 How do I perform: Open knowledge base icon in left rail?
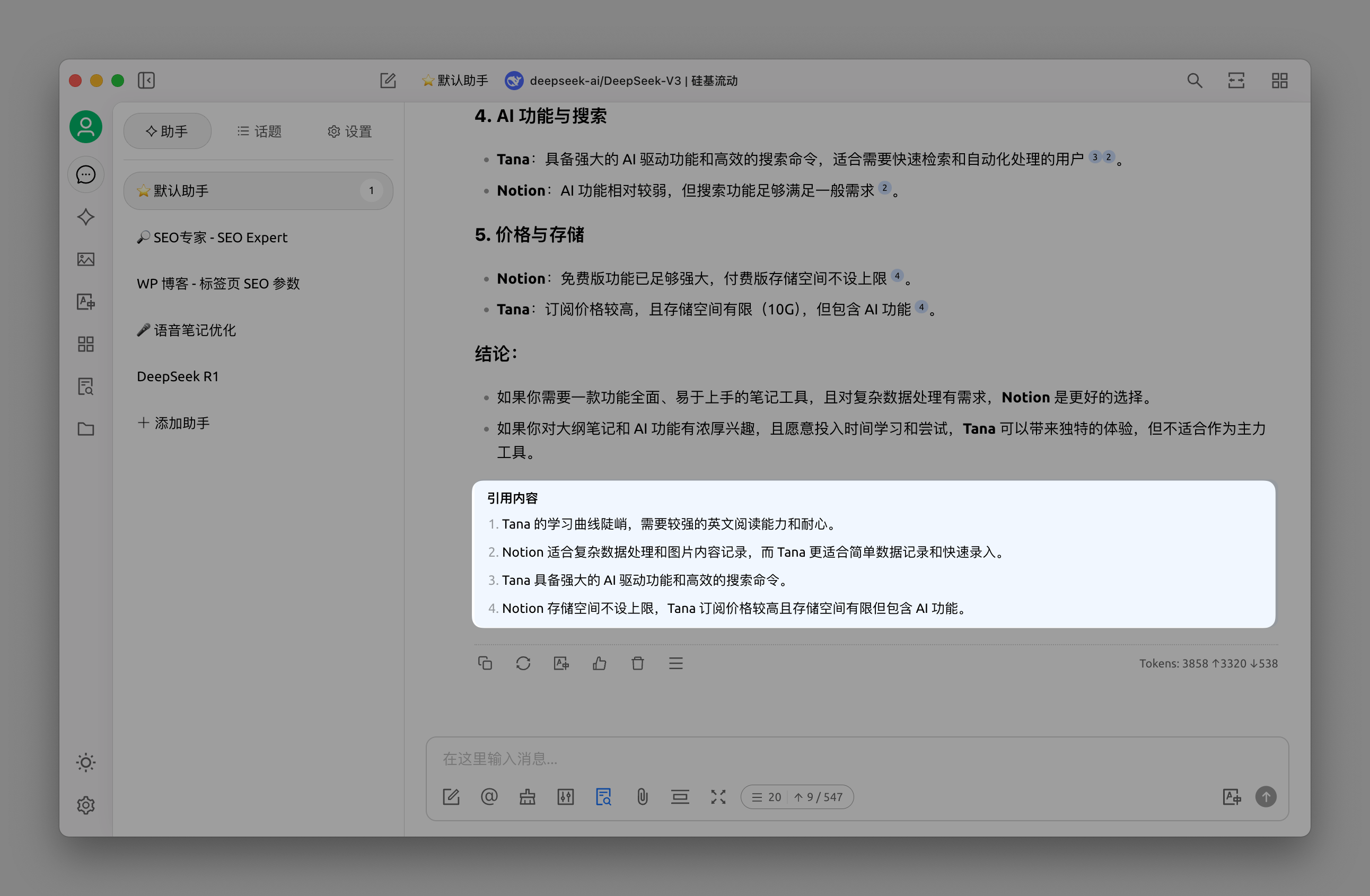(x=86, y=386)
